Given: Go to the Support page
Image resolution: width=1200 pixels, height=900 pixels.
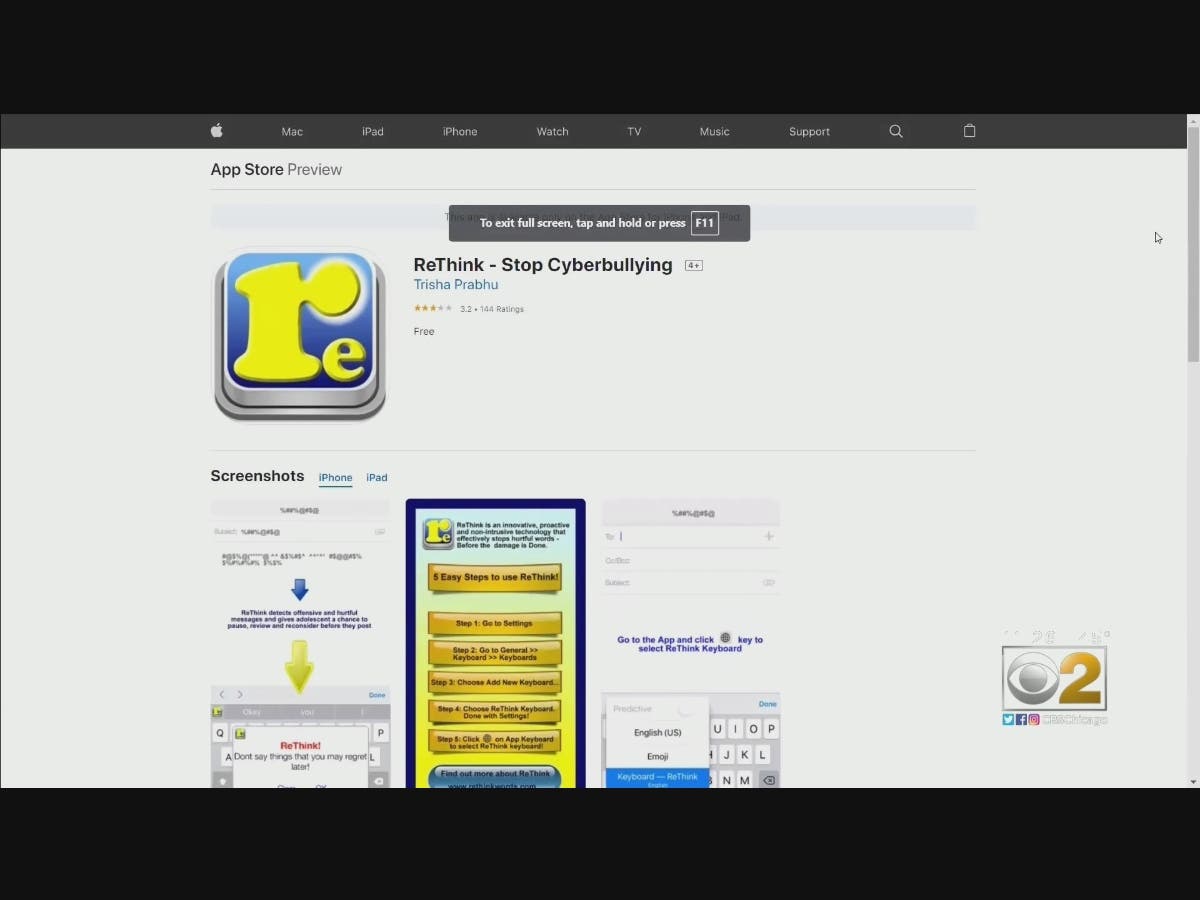Looking at the screenshot, I should (x=809, y=132).
